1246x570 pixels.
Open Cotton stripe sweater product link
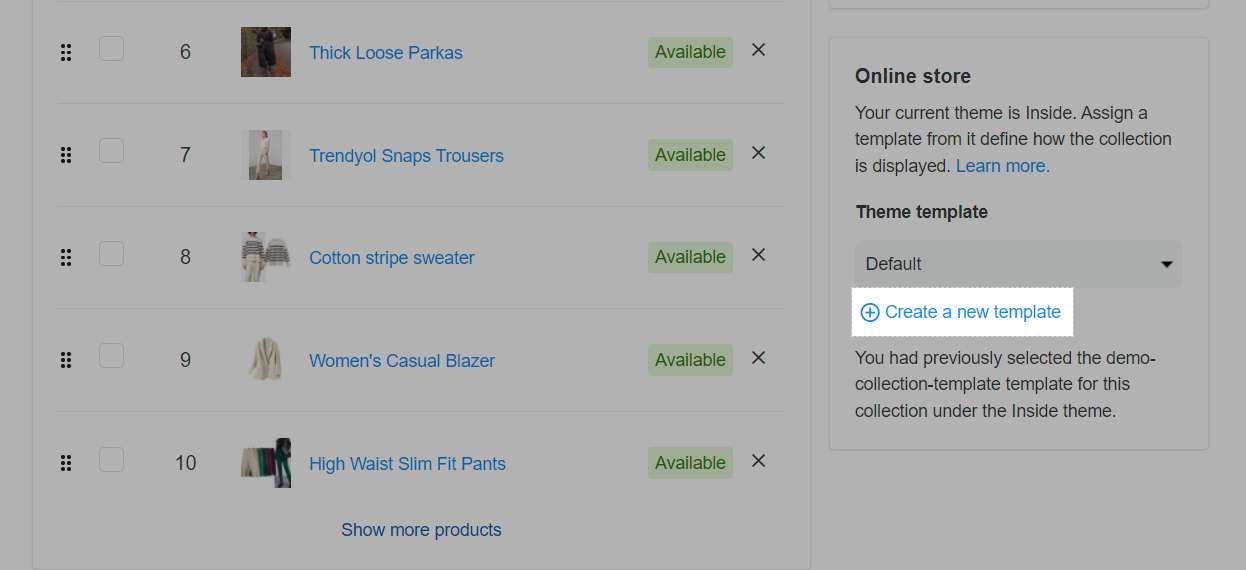click(x=392, y=258)
